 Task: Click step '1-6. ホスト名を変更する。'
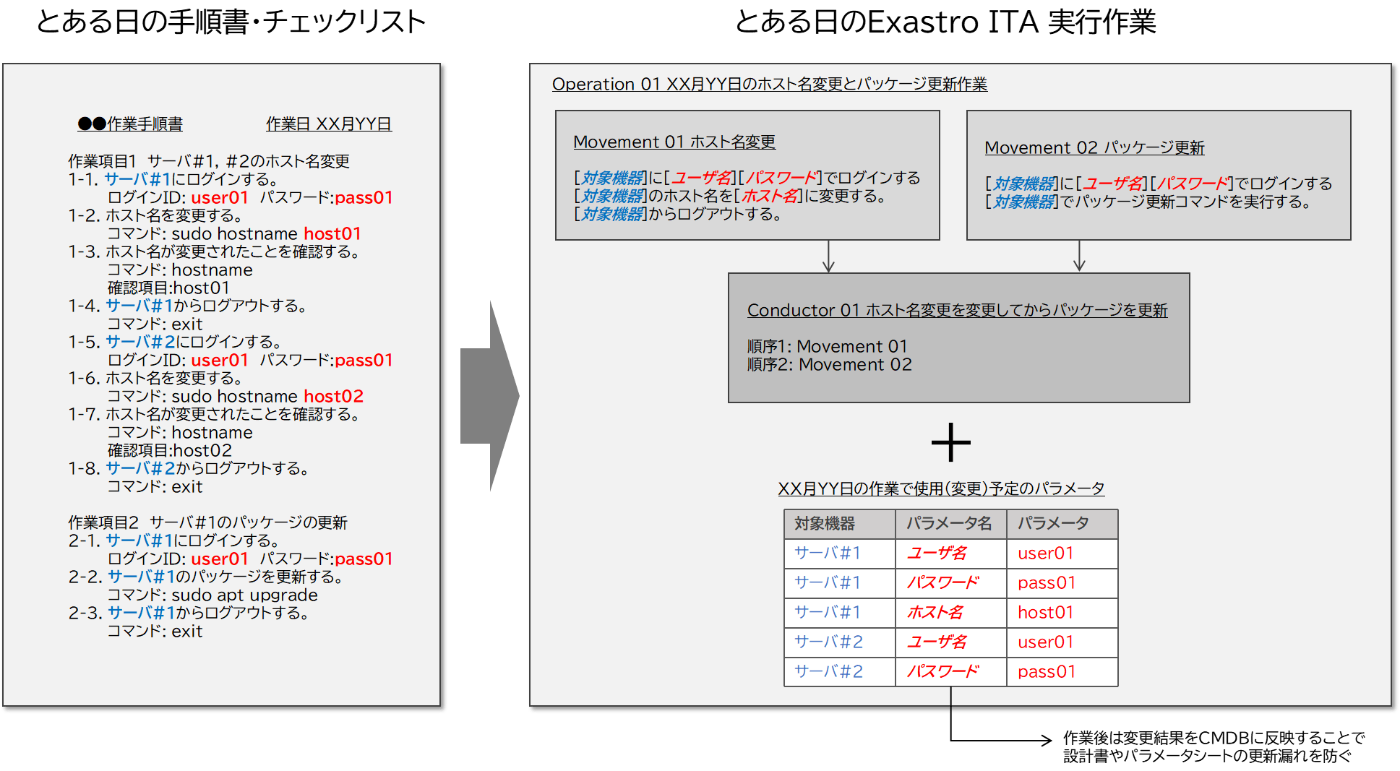point(155,378)
